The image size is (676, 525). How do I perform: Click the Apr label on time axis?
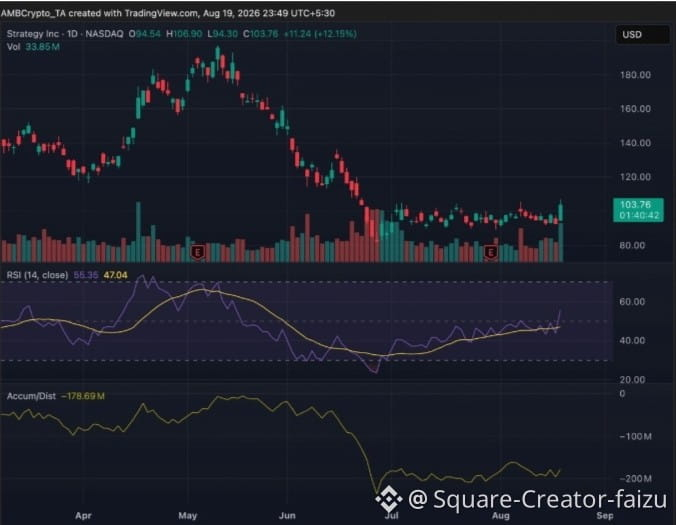click(x=83, y=516)
